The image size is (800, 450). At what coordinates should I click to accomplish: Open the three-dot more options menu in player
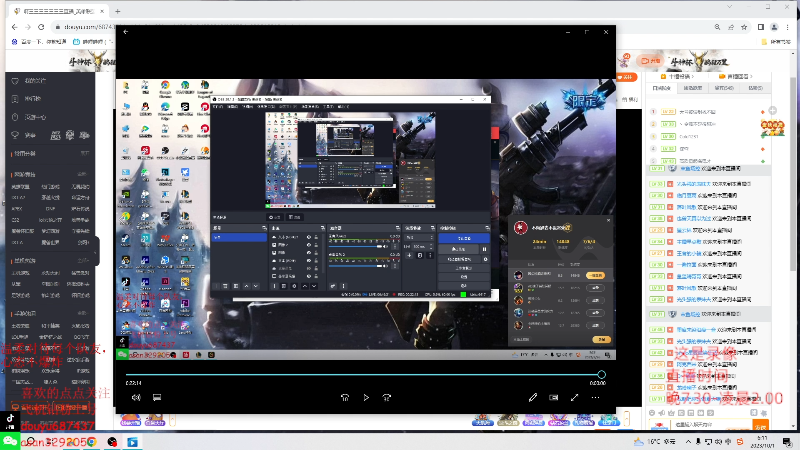pos(595,397)
